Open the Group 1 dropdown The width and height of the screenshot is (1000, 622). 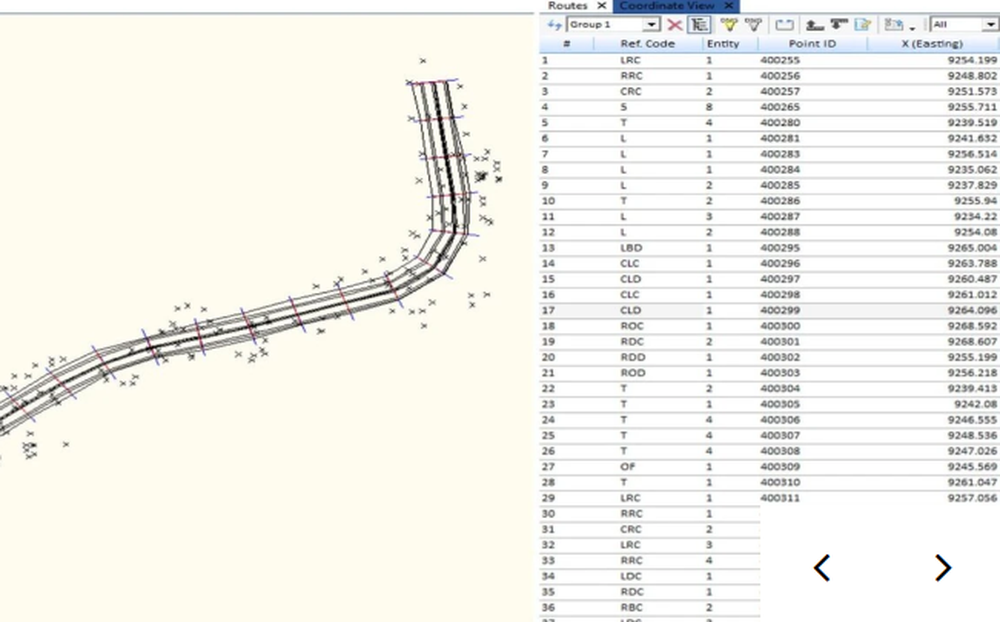[x=651, y=25]
